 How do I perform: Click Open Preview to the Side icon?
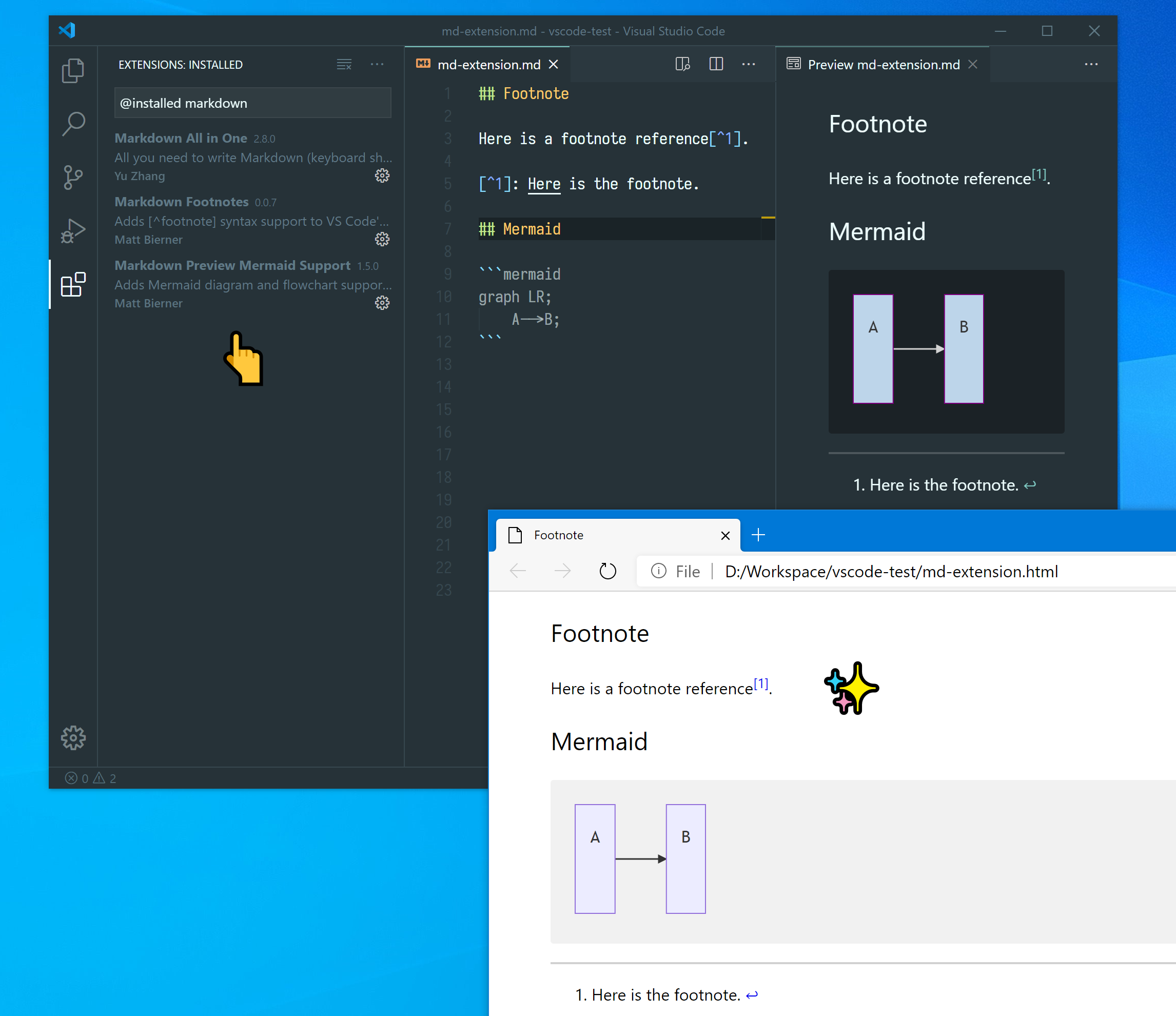(x=682, y=64)
